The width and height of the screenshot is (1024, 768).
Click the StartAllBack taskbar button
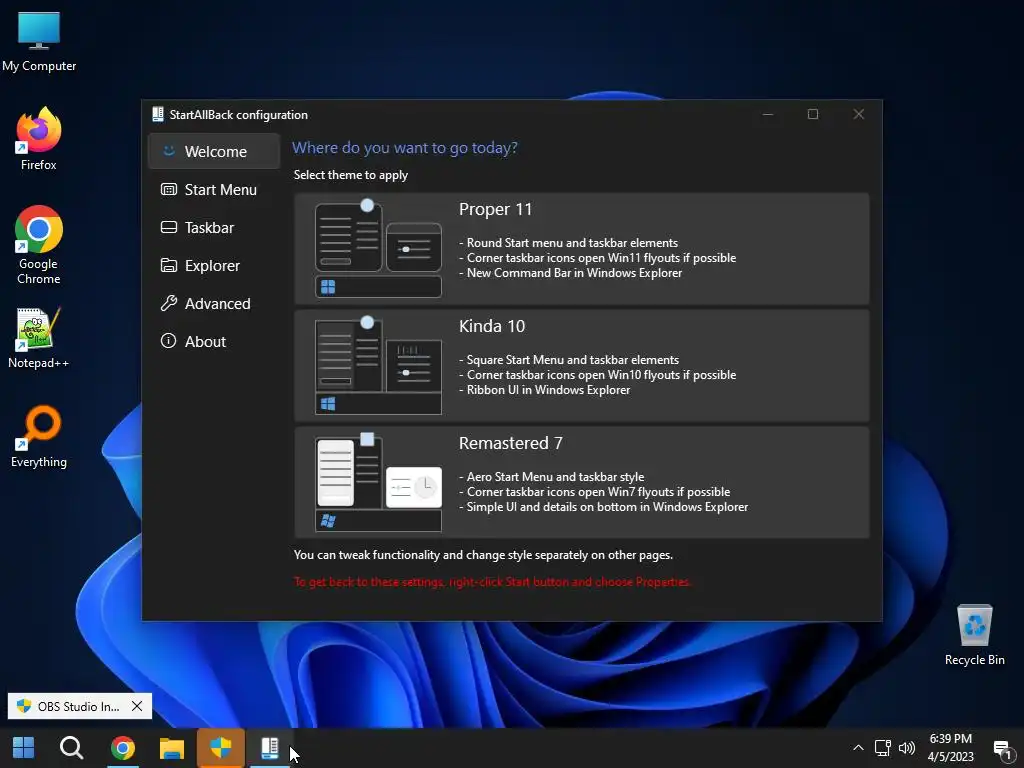[x=270, y=748]
